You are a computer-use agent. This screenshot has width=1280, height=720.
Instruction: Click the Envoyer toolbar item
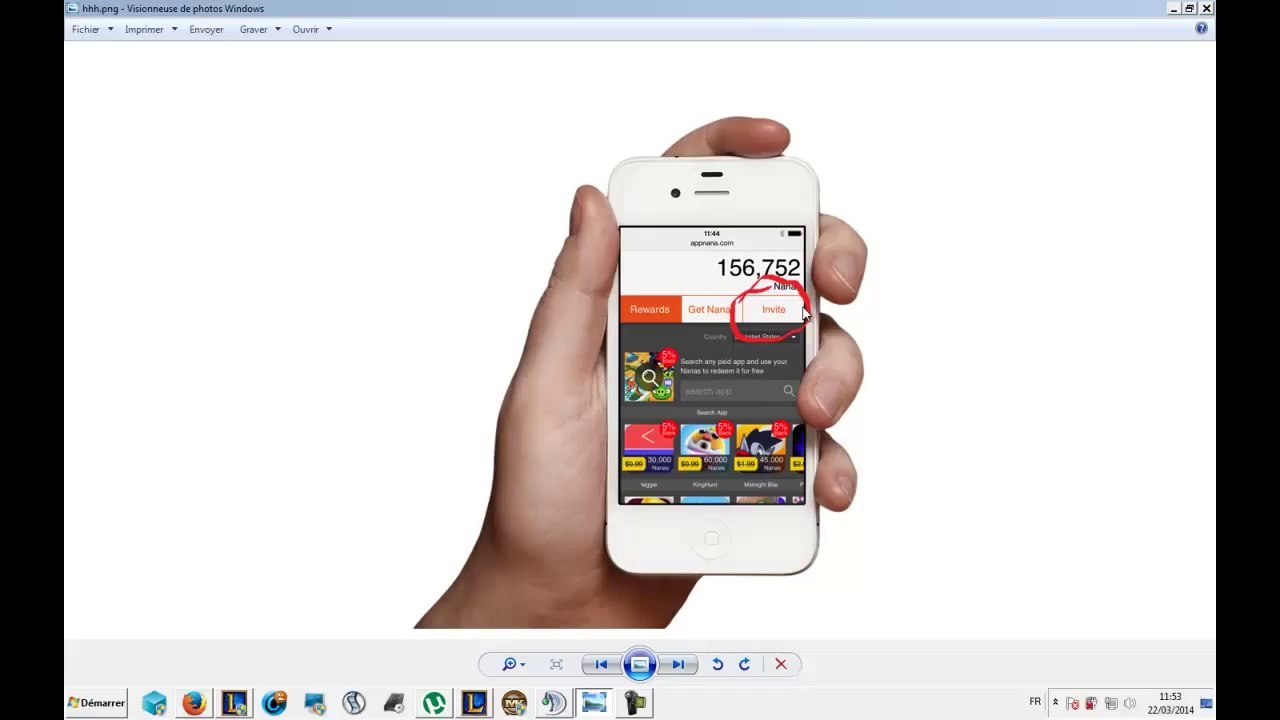[206, 29]
